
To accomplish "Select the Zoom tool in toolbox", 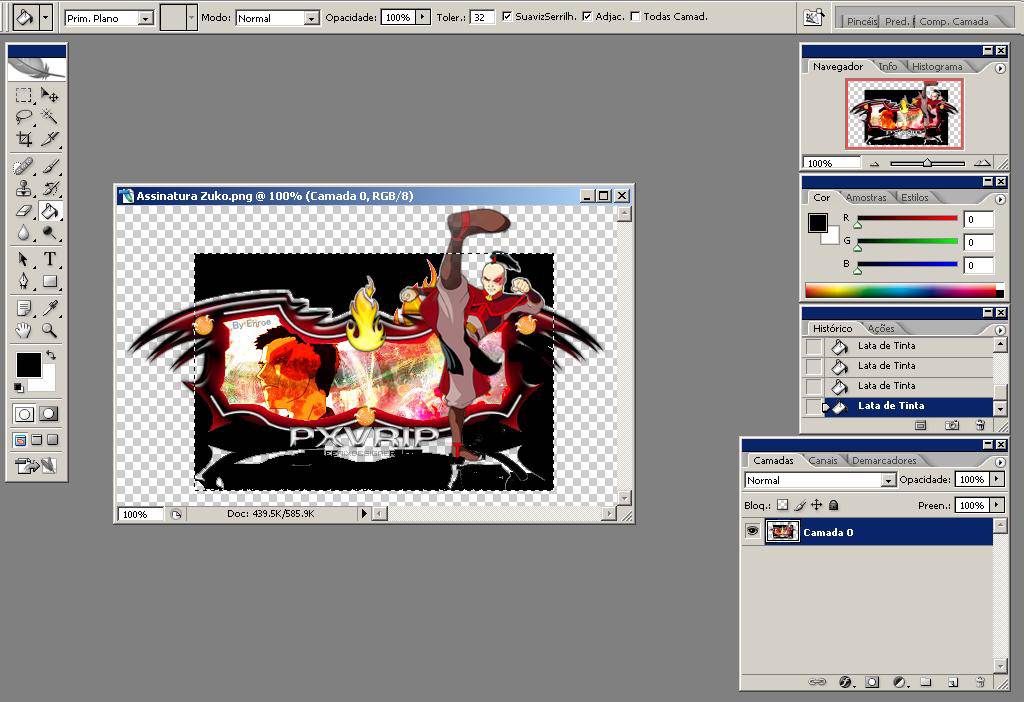I will click(50, 330).
